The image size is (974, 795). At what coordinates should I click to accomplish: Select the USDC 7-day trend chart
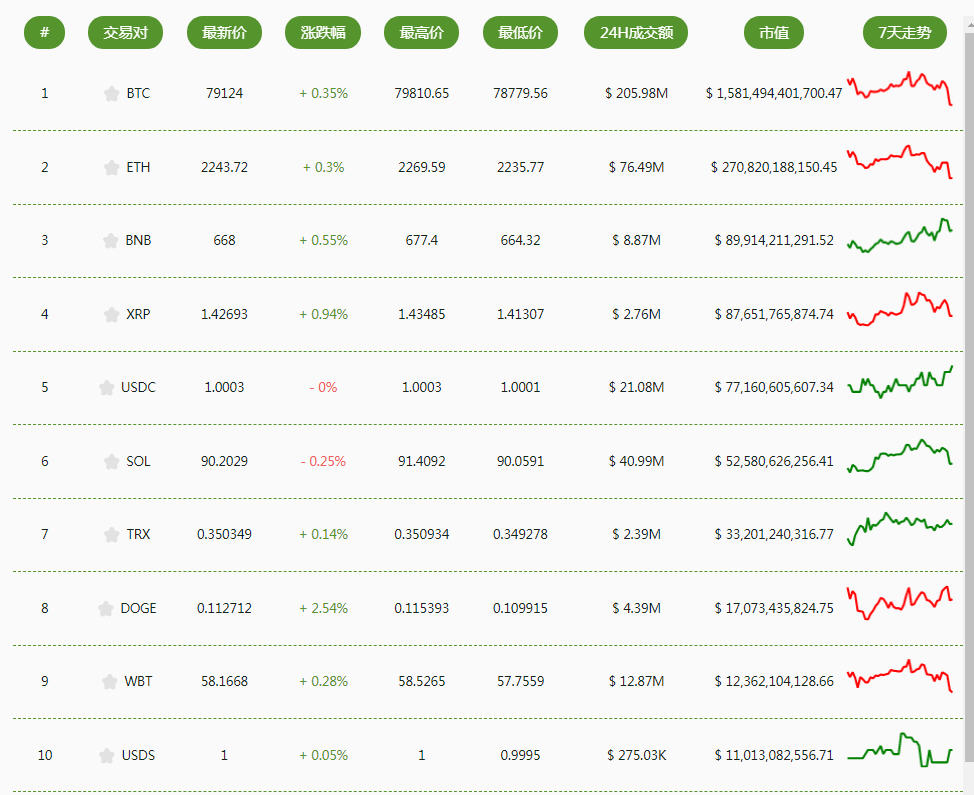(x=900, y=382)
